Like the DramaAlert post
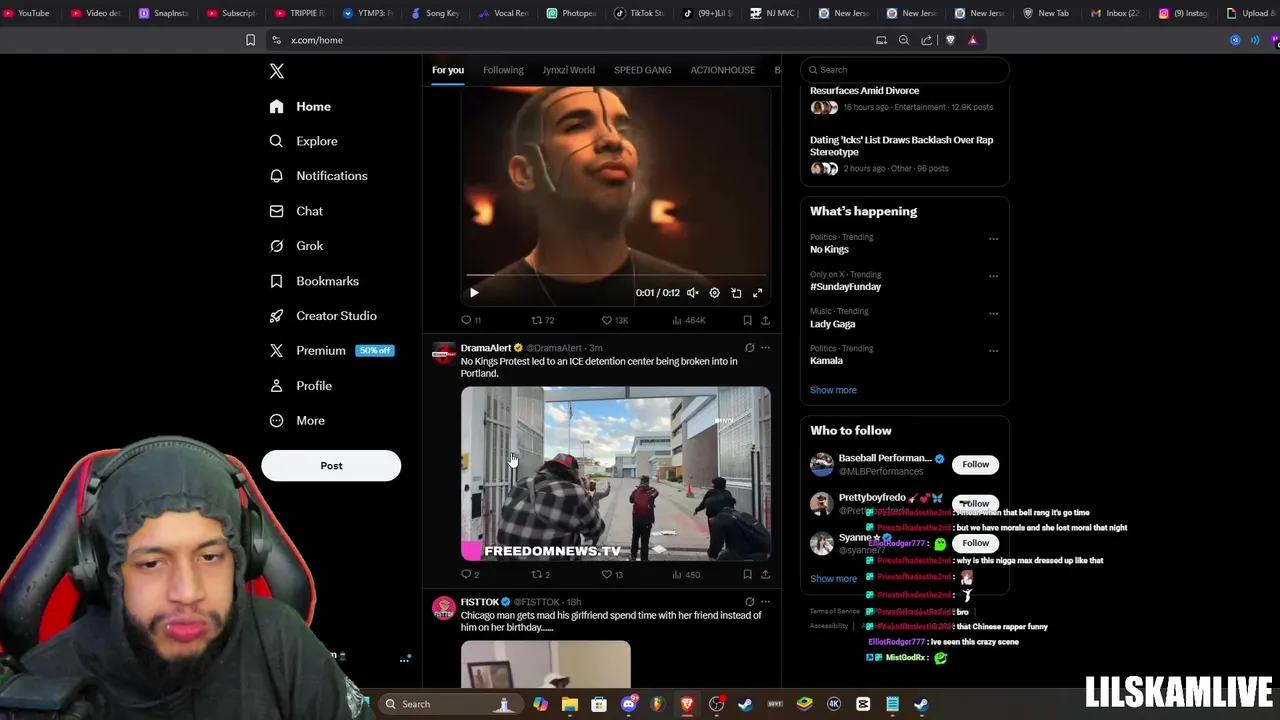The image size is (1280, 720). pos(612,574)
